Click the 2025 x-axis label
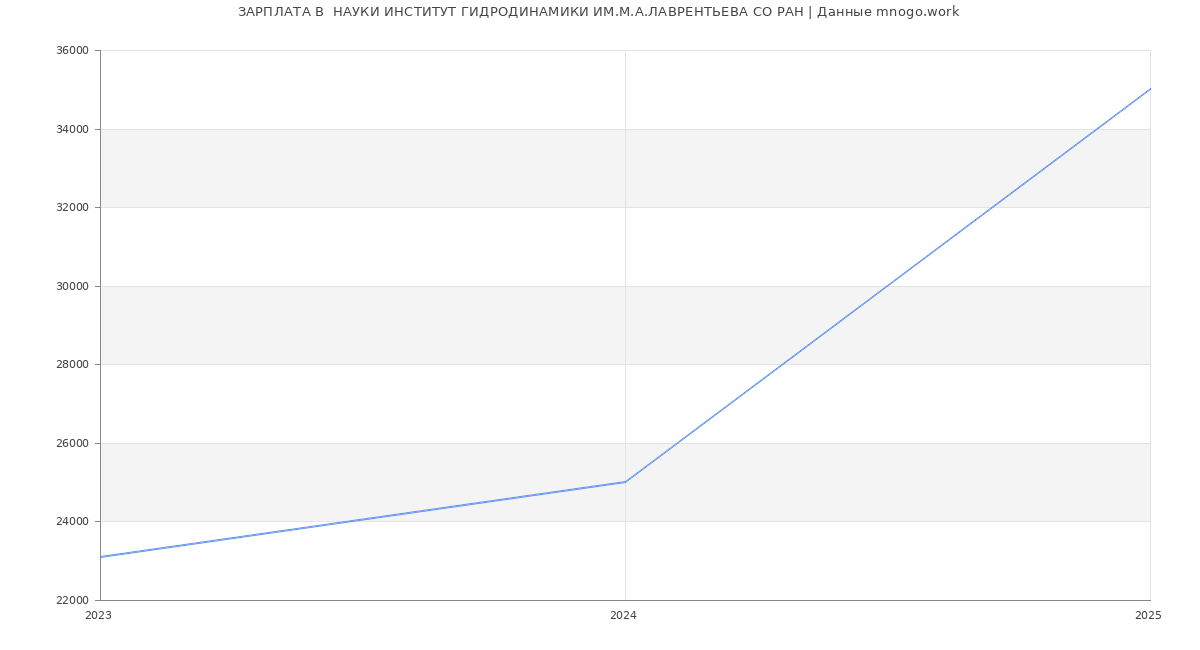 (x=1148, y=616)
